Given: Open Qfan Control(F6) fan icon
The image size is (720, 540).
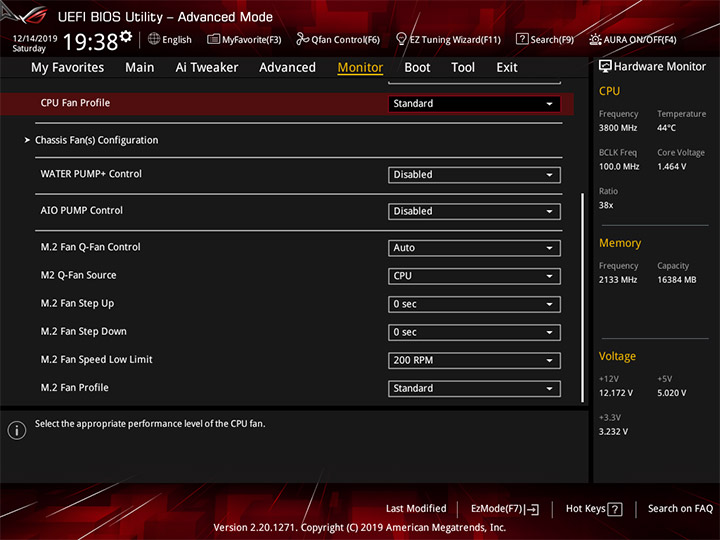Looking at the screenshot, I should pyautogui.click(x=302, y=39).
